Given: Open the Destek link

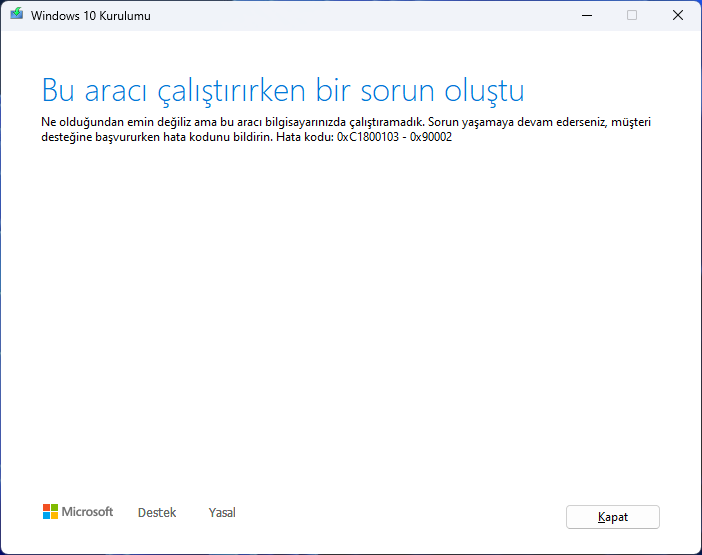Looking at the screenshot, I should [157, 512].
